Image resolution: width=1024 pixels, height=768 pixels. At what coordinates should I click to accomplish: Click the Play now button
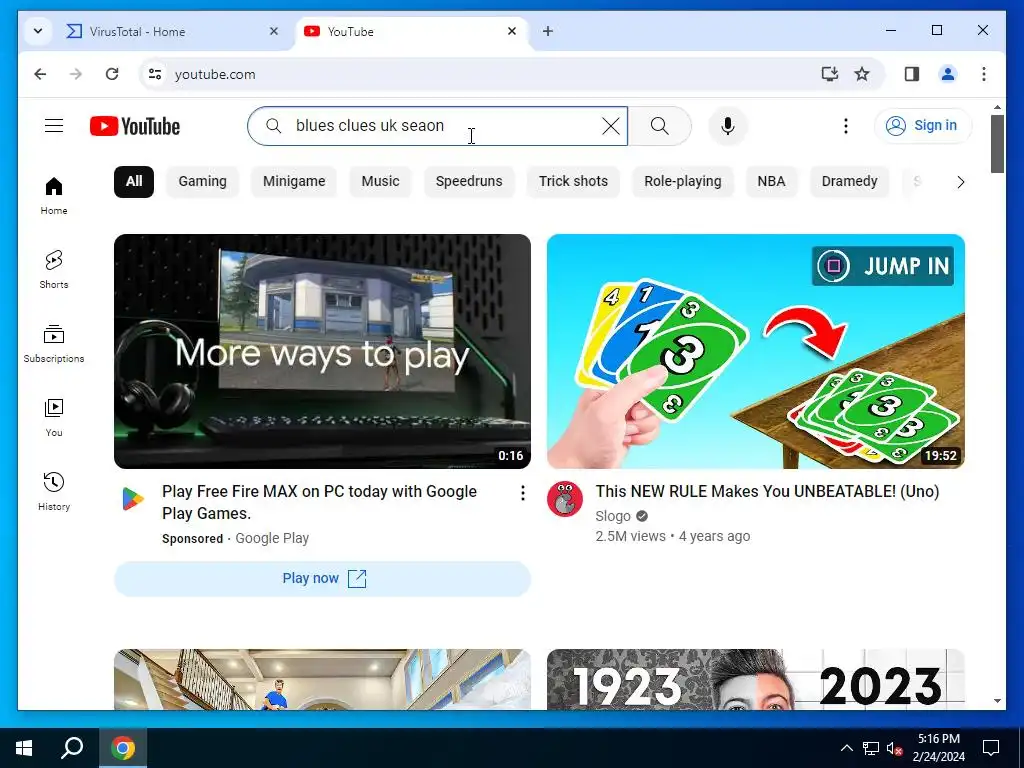click(x=323, y=579)
